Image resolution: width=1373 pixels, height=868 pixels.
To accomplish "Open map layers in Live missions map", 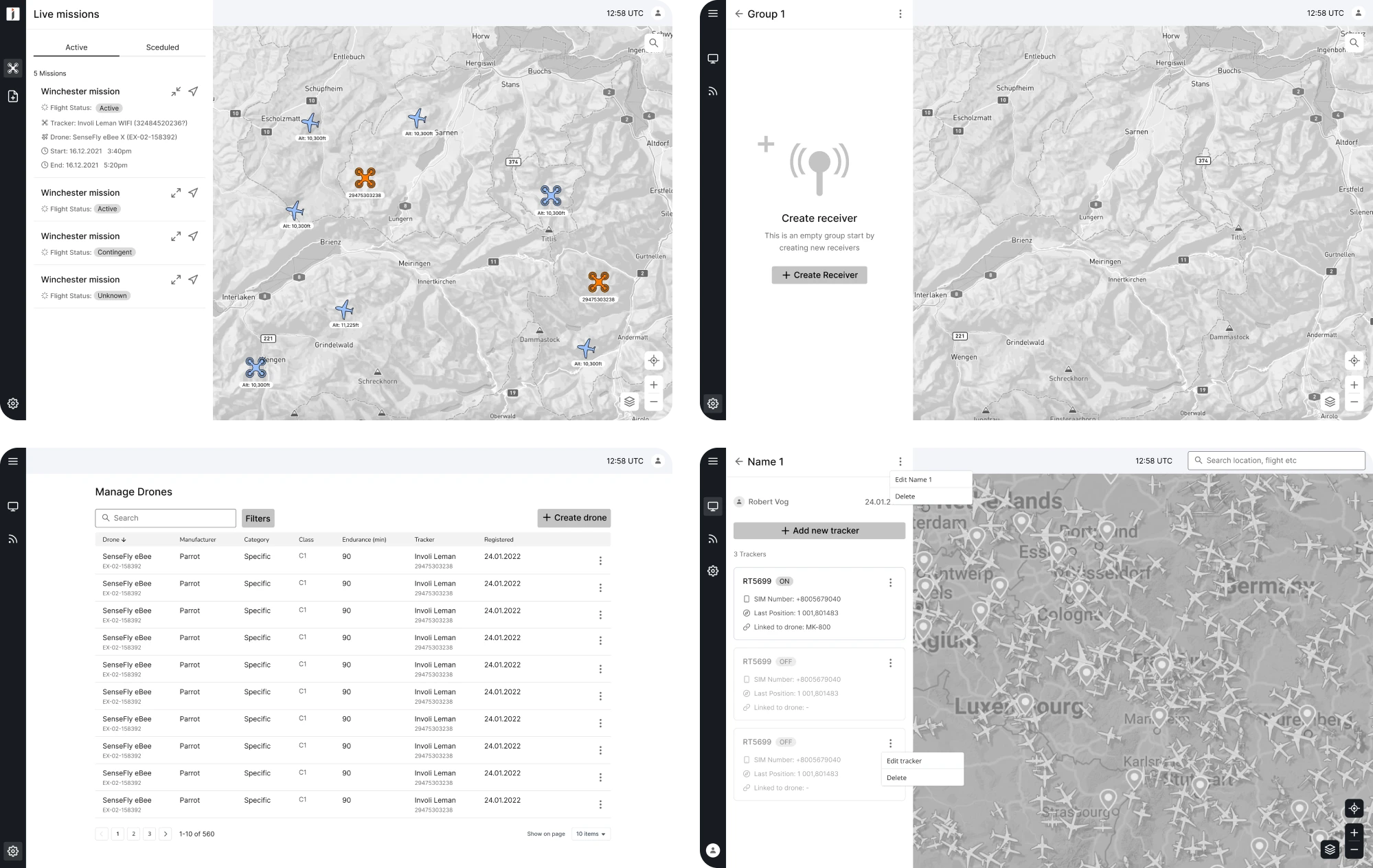I will coord(629,402).
